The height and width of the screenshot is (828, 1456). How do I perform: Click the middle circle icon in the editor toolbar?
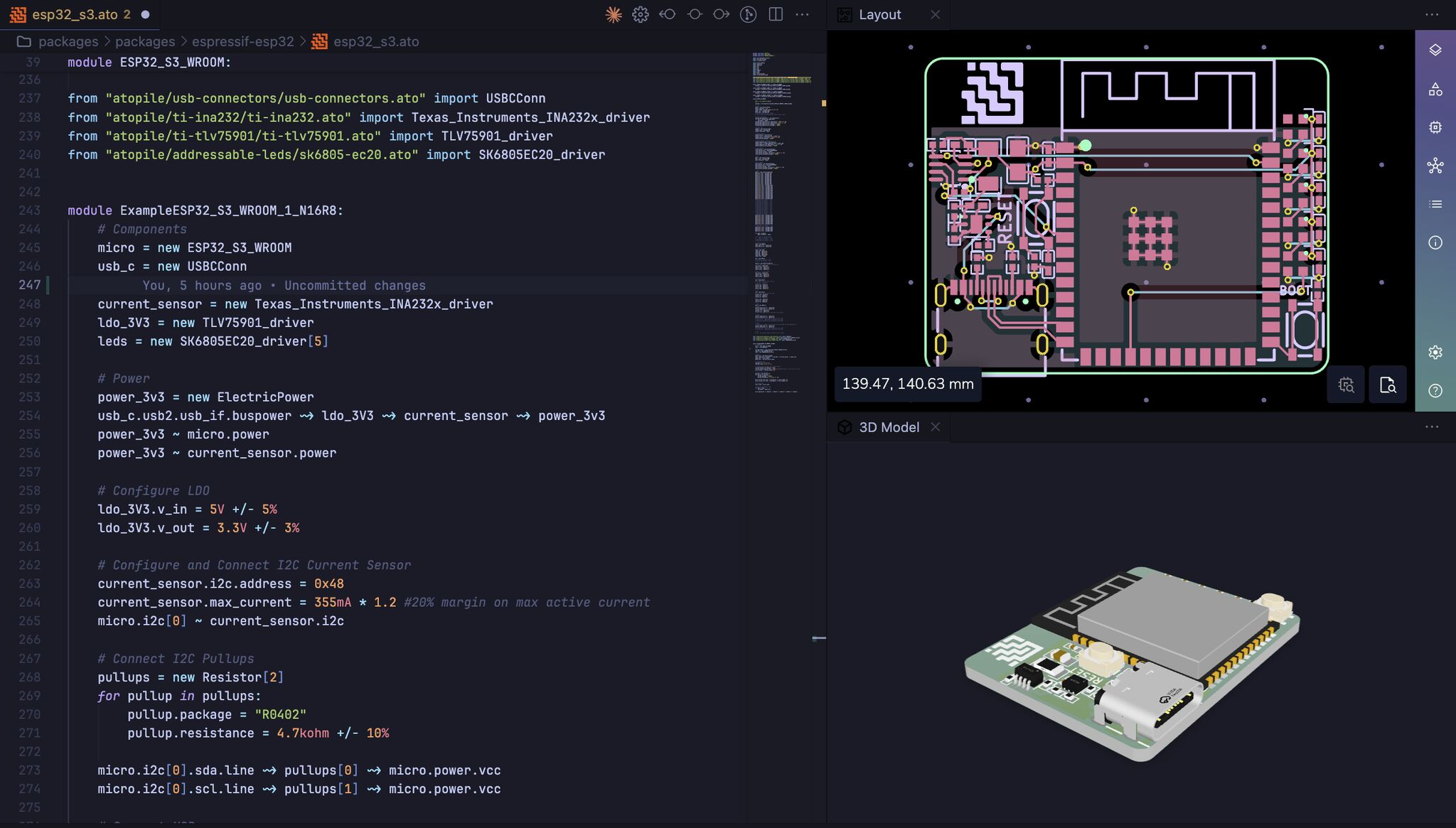[695, 14]
